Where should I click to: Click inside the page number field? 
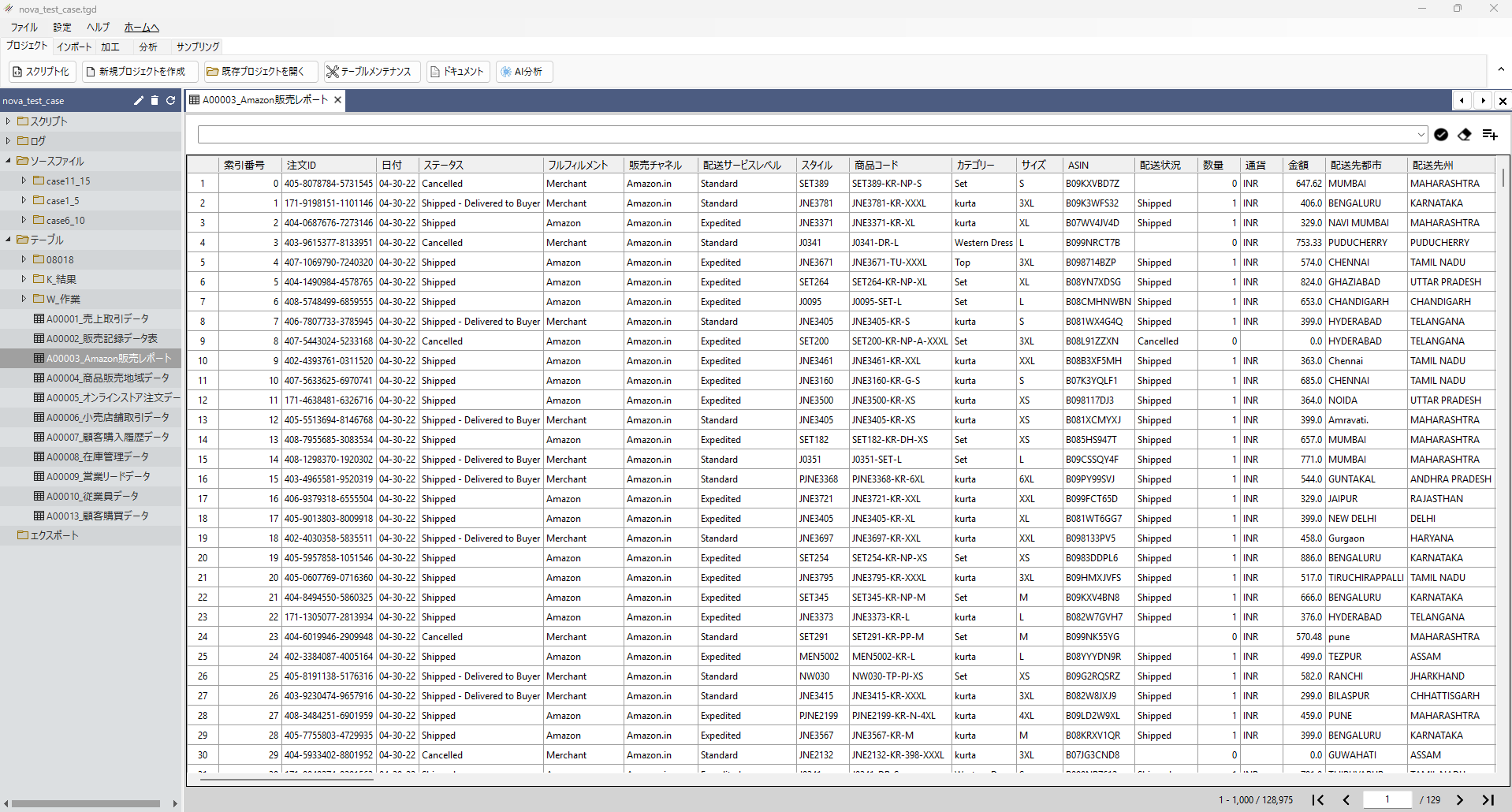[x=1387, y=799]
